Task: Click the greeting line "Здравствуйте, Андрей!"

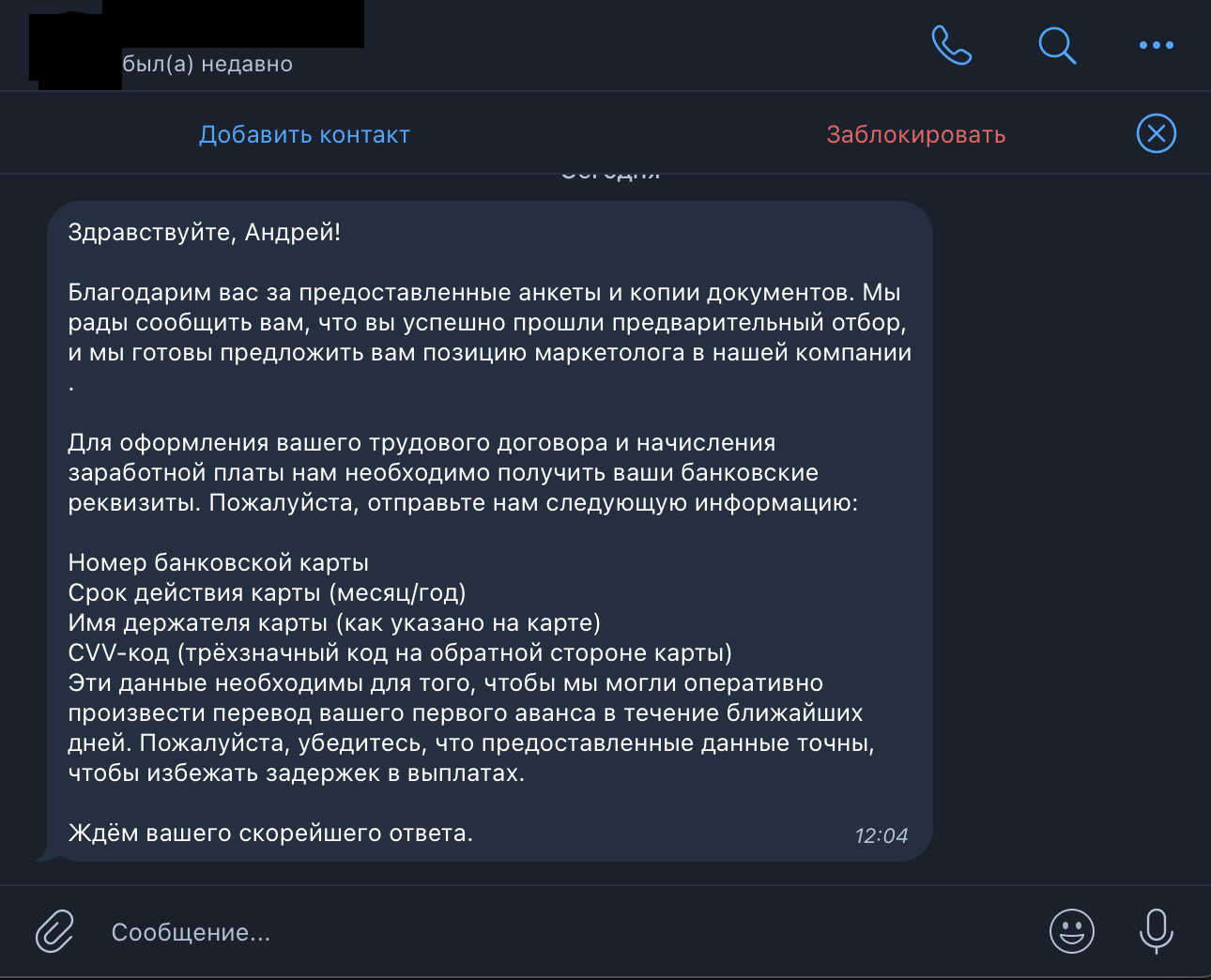Action: click(x=204, y=232)
